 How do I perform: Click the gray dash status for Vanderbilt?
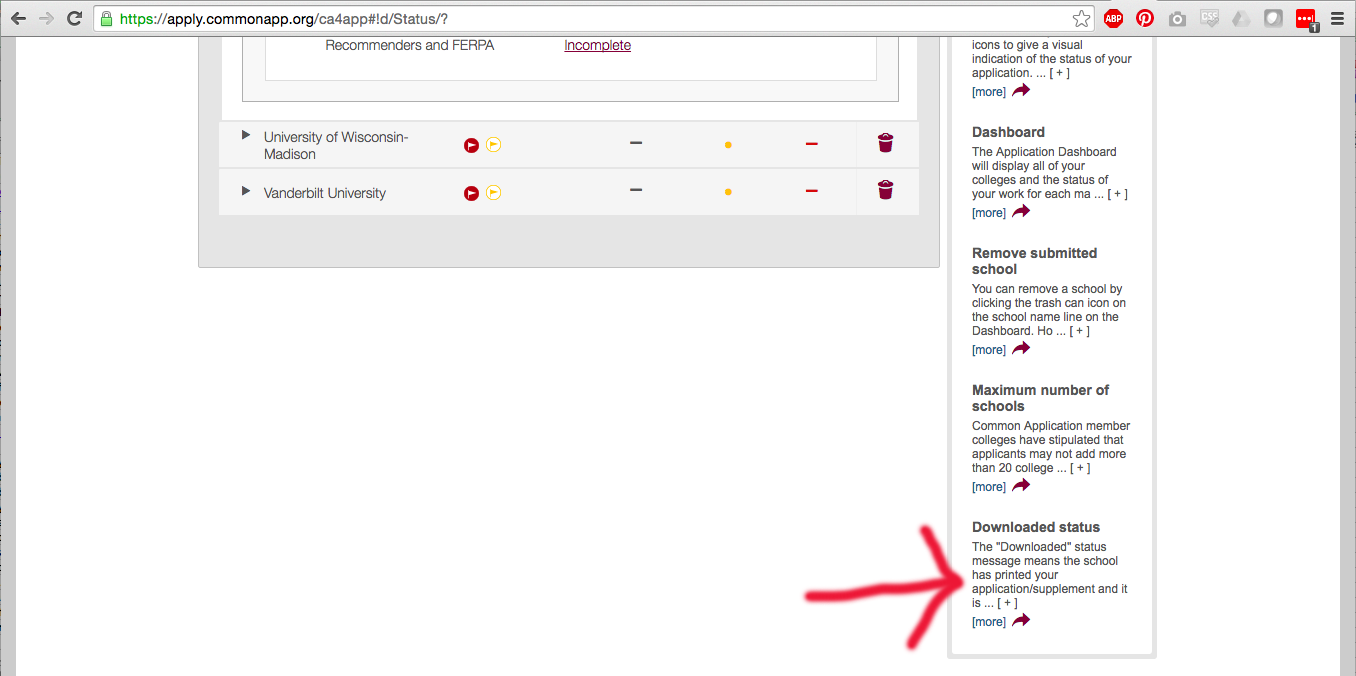(x=636, y=189)
